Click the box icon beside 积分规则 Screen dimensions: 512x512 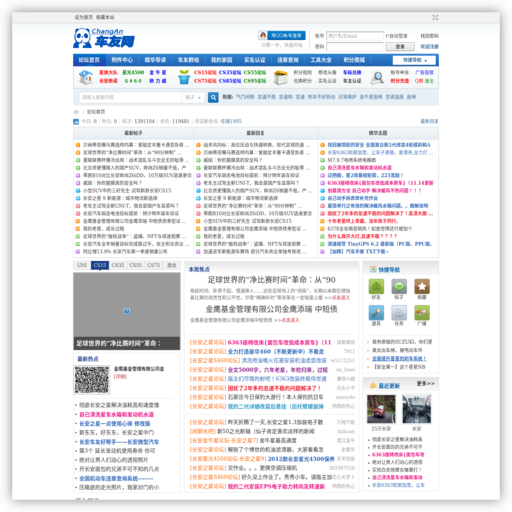pyautogui.click(x=280, y=77)
